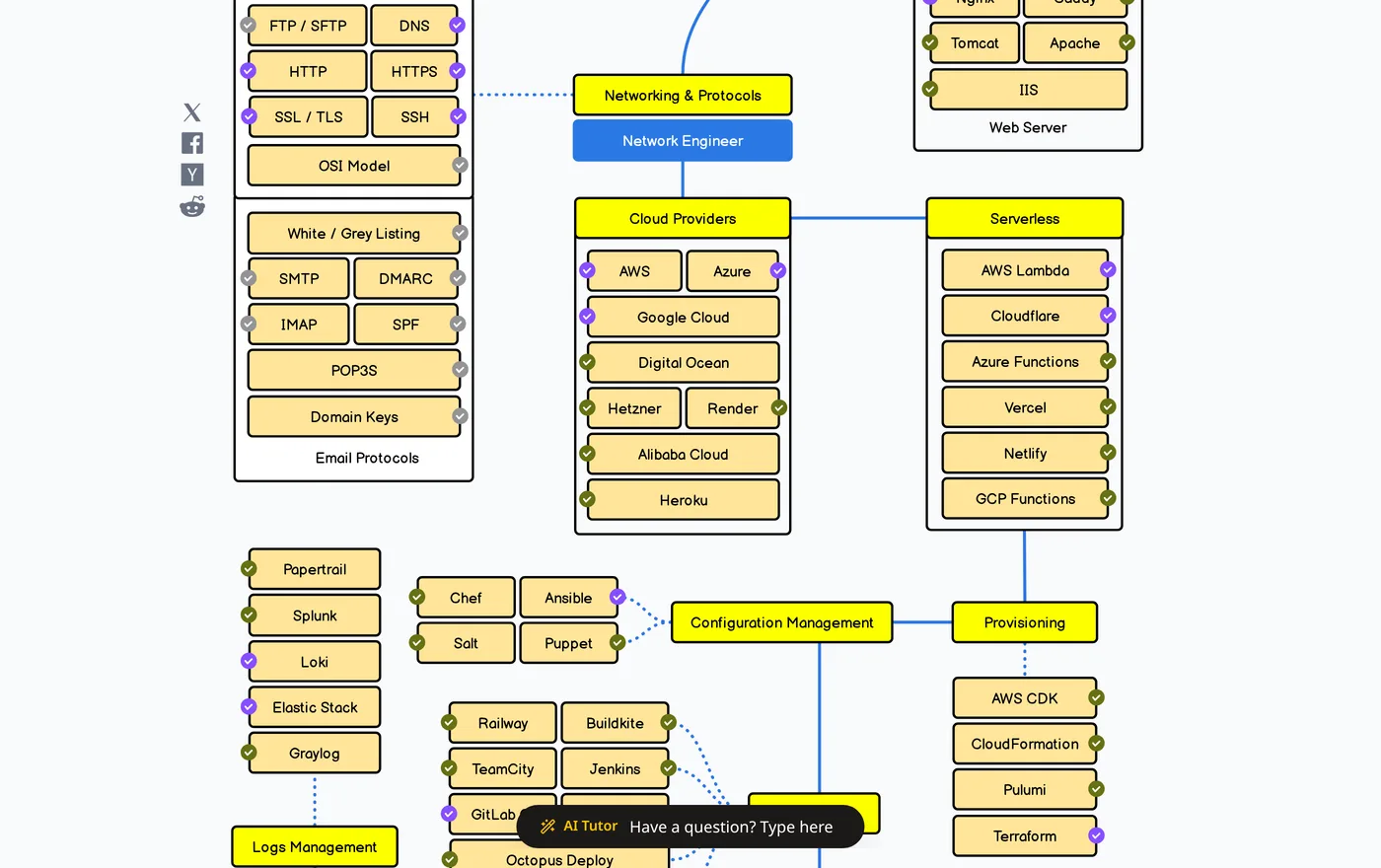This screenshot has width=1381, height=868.
Task: Click the checkmark next to Jenkins
Action: pos(668,768)
